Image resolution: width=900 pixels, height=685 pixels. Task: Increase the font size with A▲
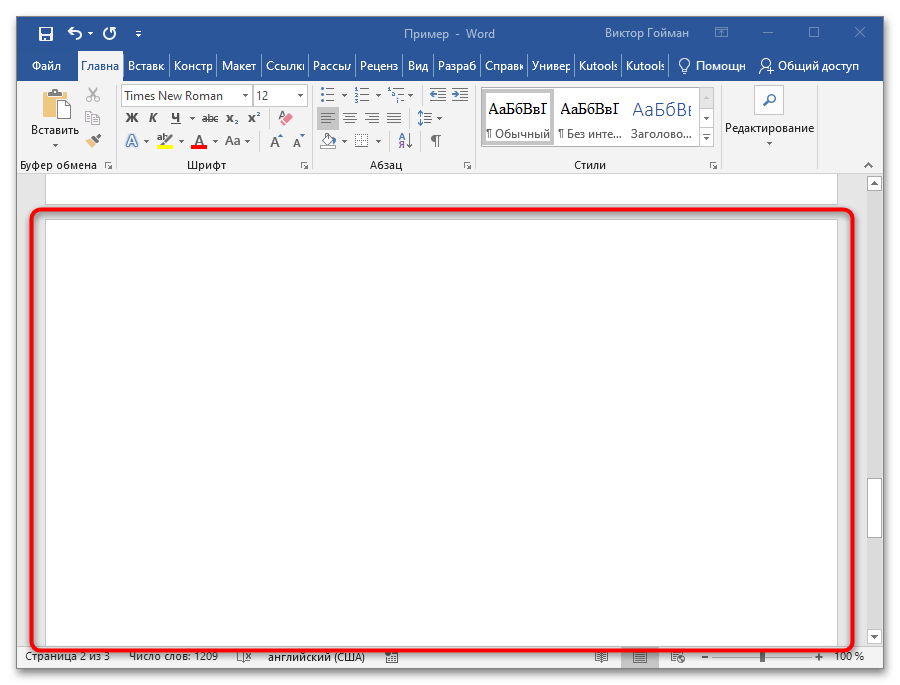(x=276, y=141)
